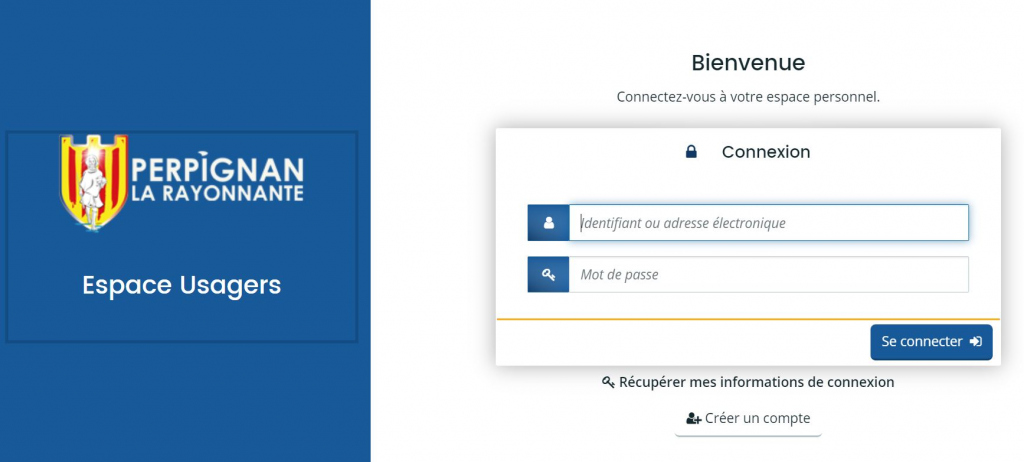This screenshot has width=1024, height=462.
Task: Click the Créer un compte button
Action: [748, 419]
